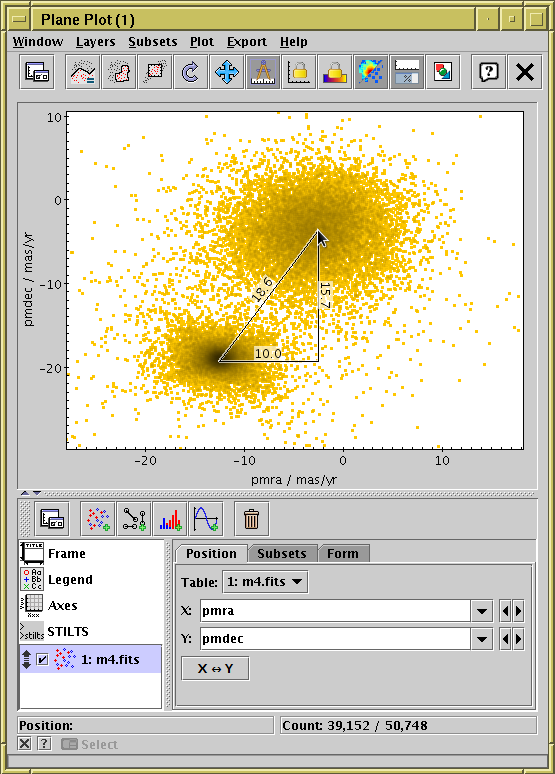Select the STILTS control entry

tap(91, 631)
